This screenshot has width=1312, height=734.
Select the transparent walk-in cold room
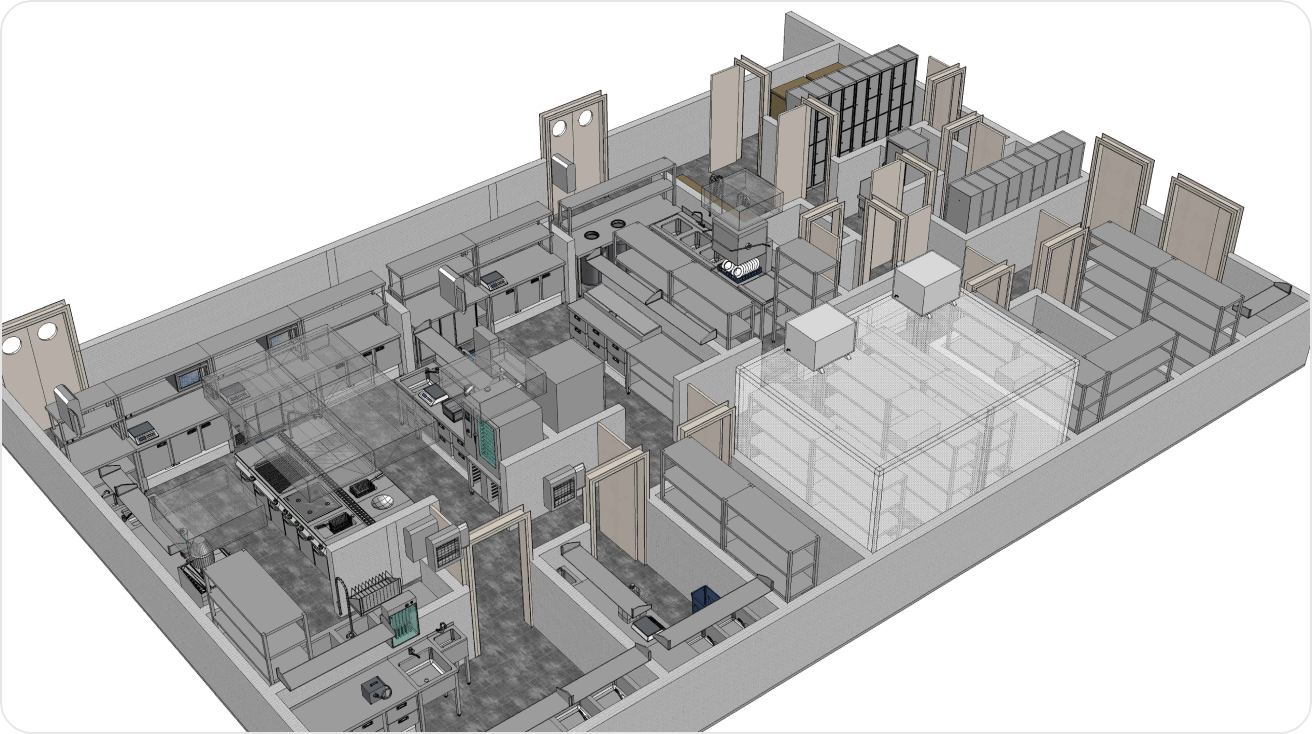pyautogui.click(x=905, y=420)
